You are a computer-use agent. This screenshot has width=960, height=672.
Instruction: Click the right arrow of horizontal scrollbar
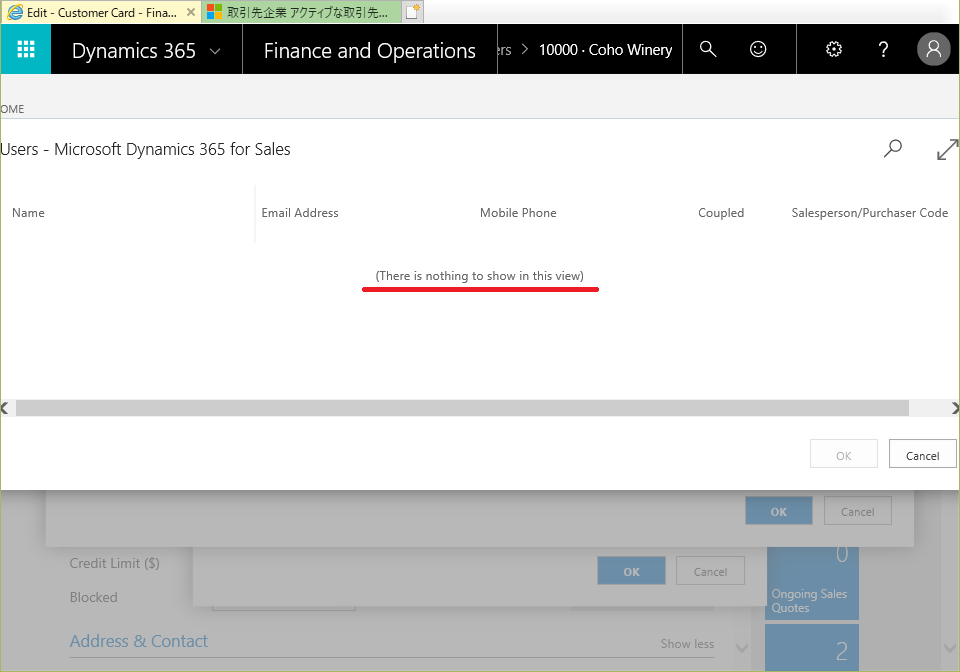954,408
